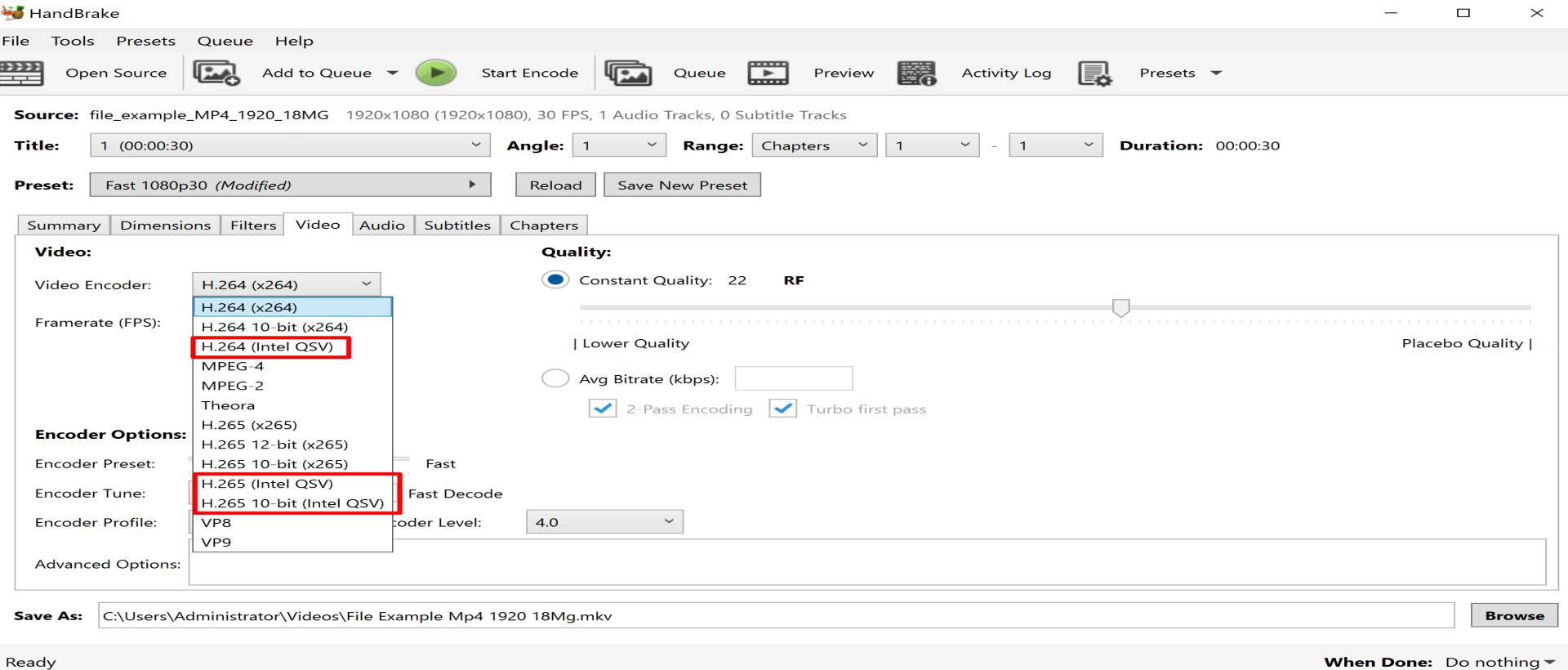Expand the Range Chapters dropdown
Viewport: 1568px width, 670px height.
coord(813,145)
